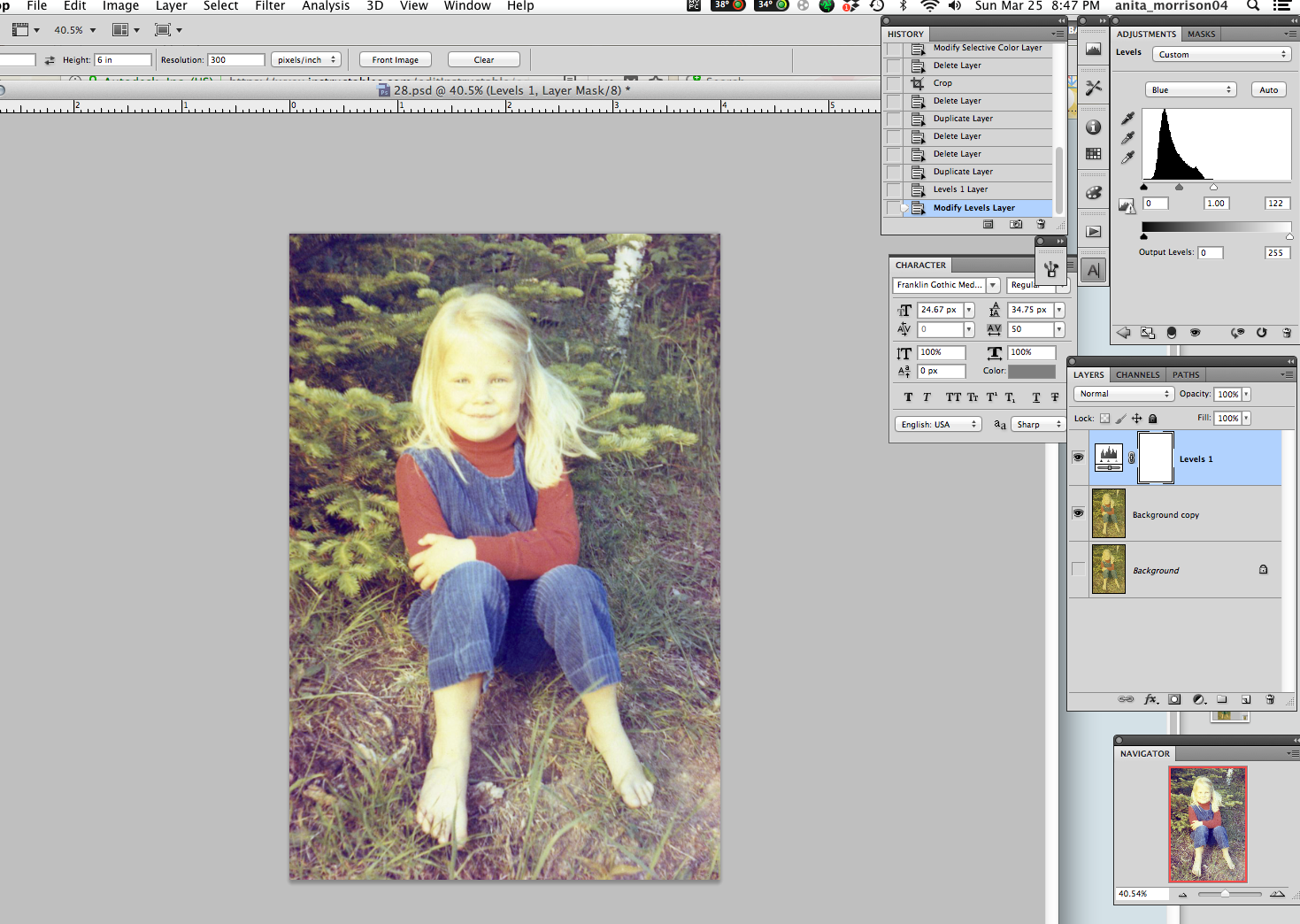Open the Levels preset dropdown showing Custom

pos(1221,54)
